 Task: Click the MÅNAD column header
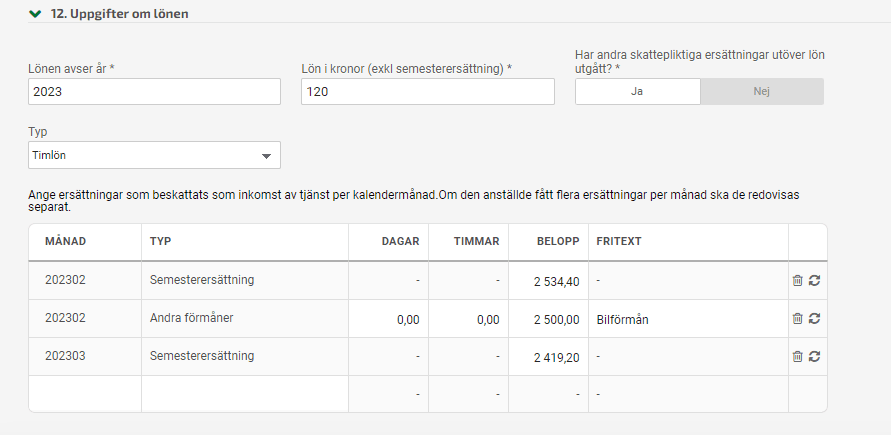65,241
